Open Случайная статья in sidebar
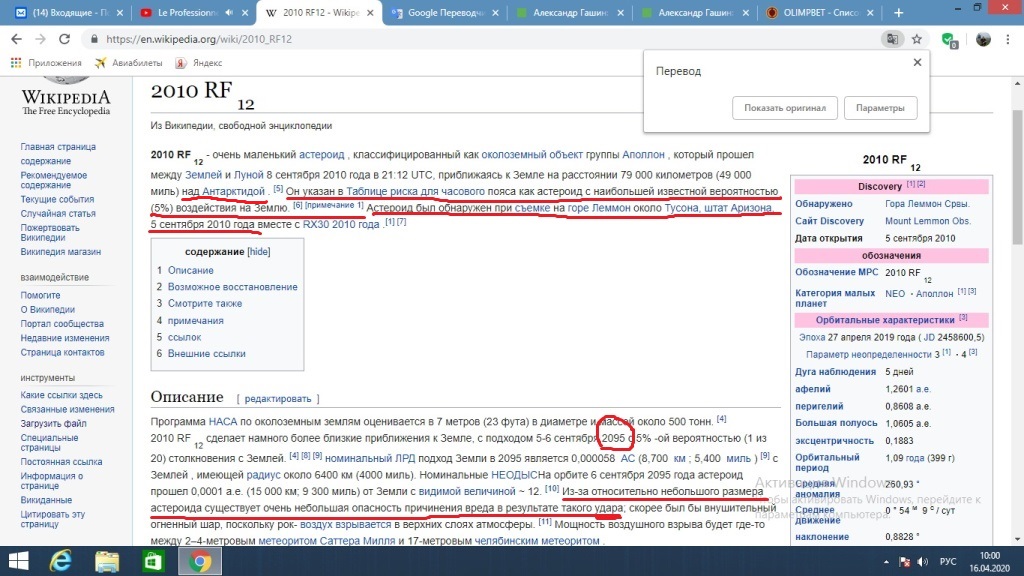Viewport: 1024px width, 576px height. pos(58,214)
